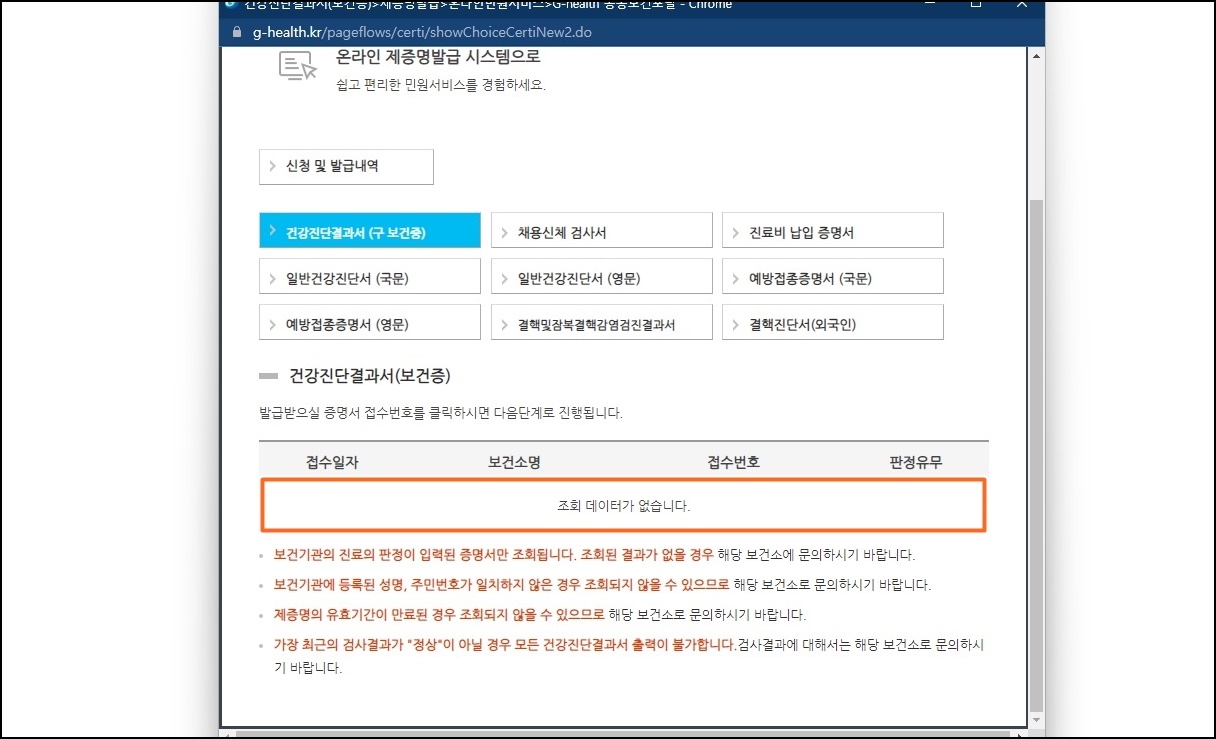Click the scrollbar down arrow

click(1036, 719)
